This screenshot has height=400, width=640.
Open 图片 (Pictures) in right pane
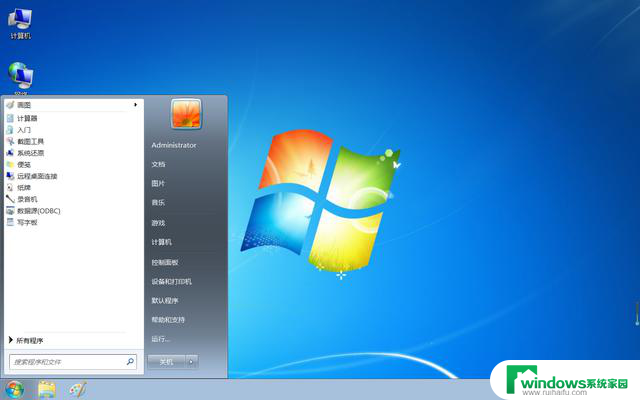(x=158, y=183)
